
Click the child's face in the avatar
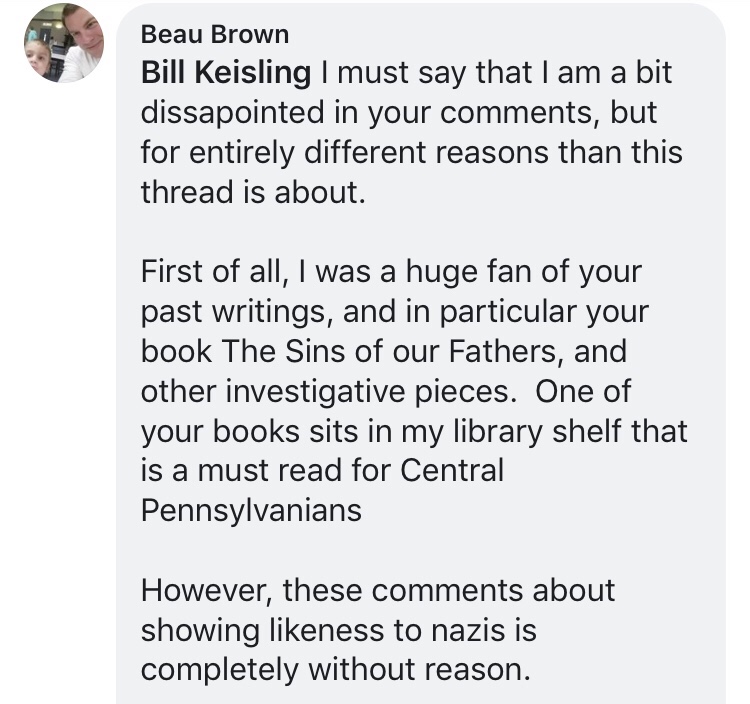pyautogui.click(x=41, y=57)
